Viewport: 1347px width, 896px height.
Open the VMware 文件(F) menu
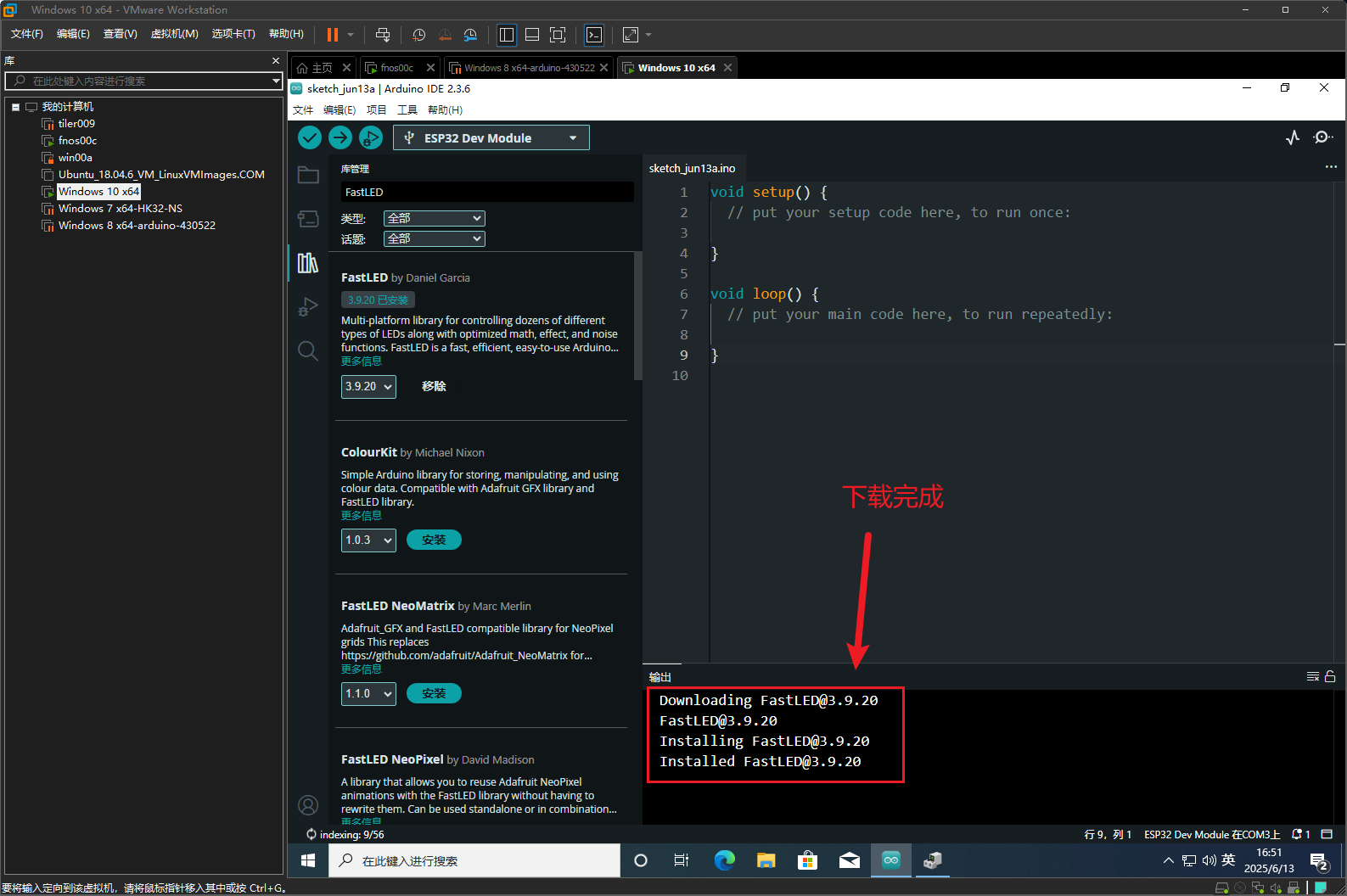click(x=27, y=34)
